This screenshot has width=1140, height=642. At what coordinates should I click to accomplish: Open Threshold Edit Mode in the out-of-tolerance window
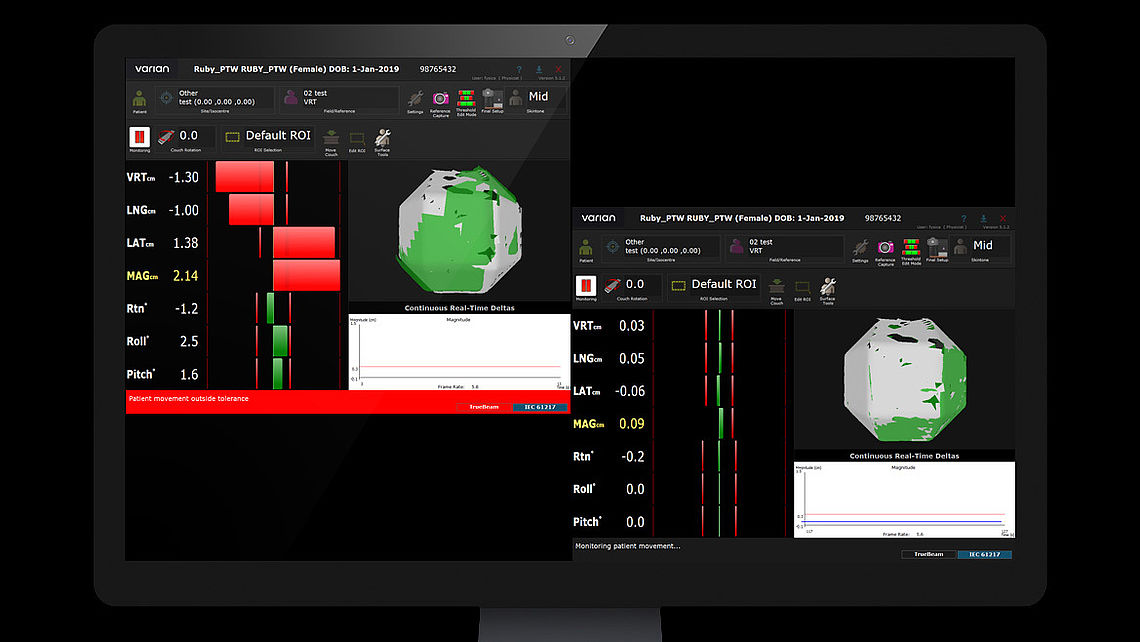[466, 99]
